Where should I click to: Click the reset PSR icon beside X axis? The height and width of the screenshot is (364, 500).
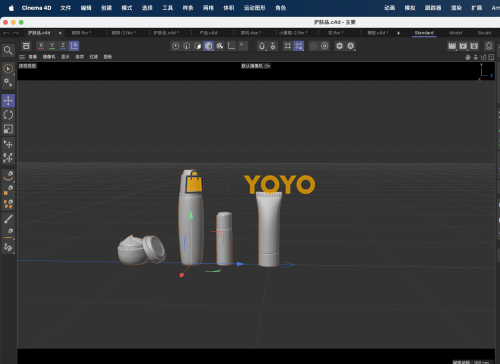pos(26,46)
